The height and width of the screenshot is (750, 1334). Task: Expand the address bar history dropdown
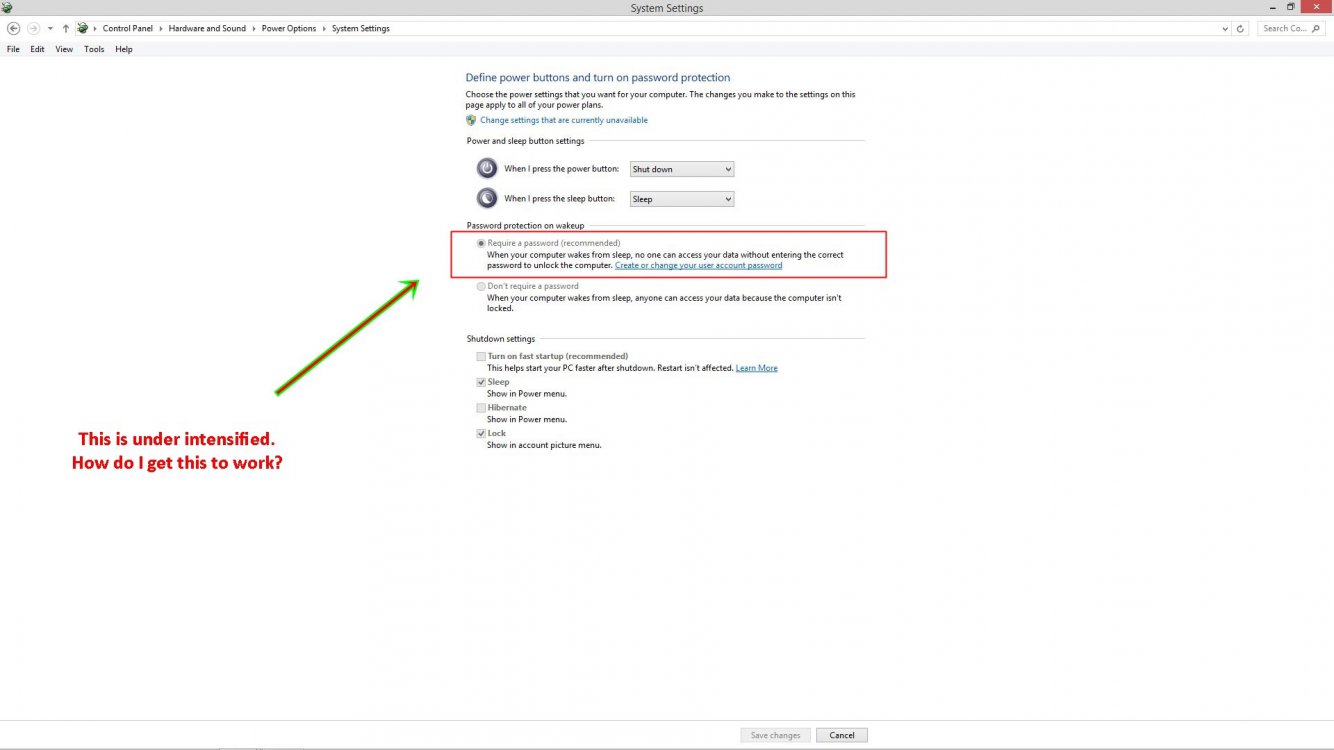(x=1226, y=29)
